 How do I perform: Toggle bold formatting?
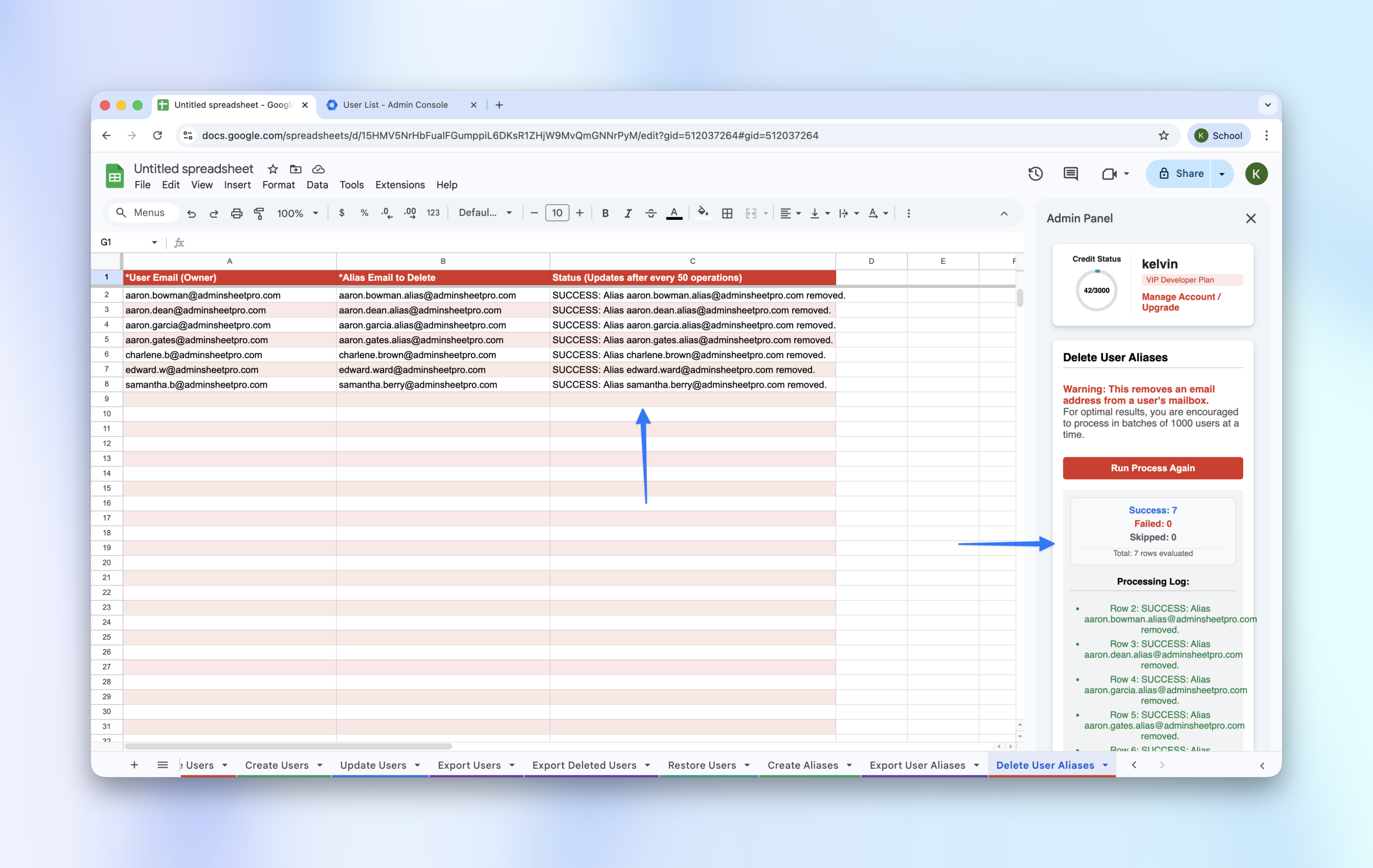pos(605,213)
